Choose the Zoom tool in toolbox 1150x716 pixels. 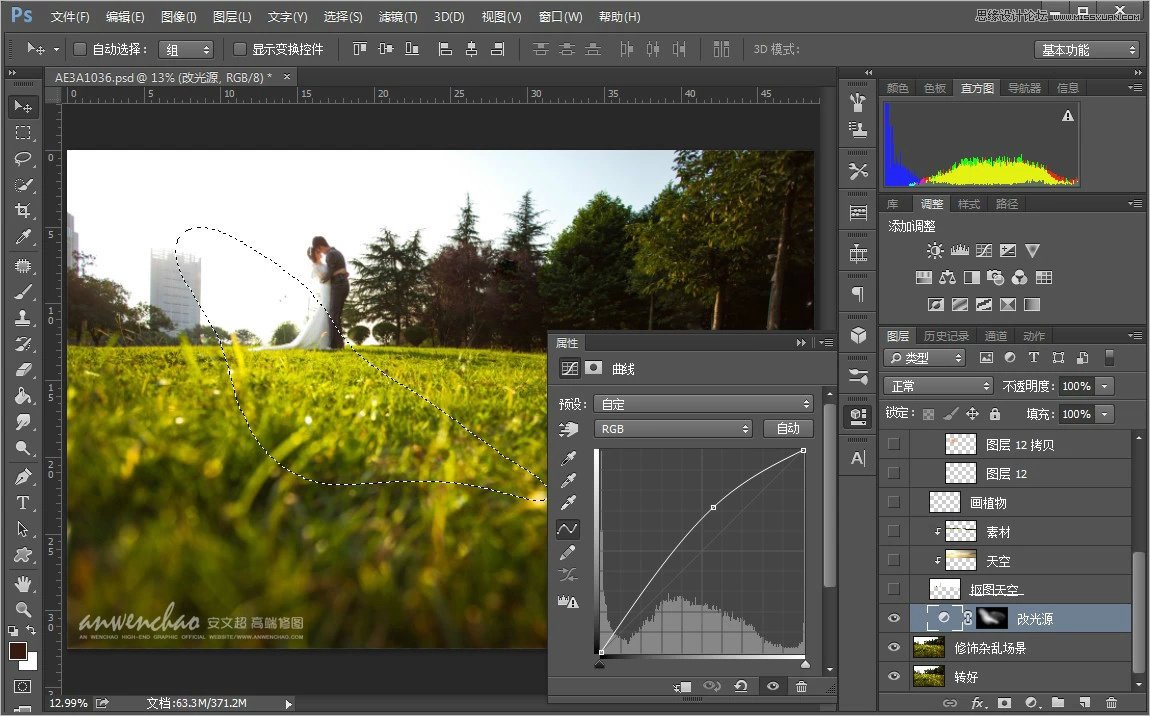[x=23, y=609]
